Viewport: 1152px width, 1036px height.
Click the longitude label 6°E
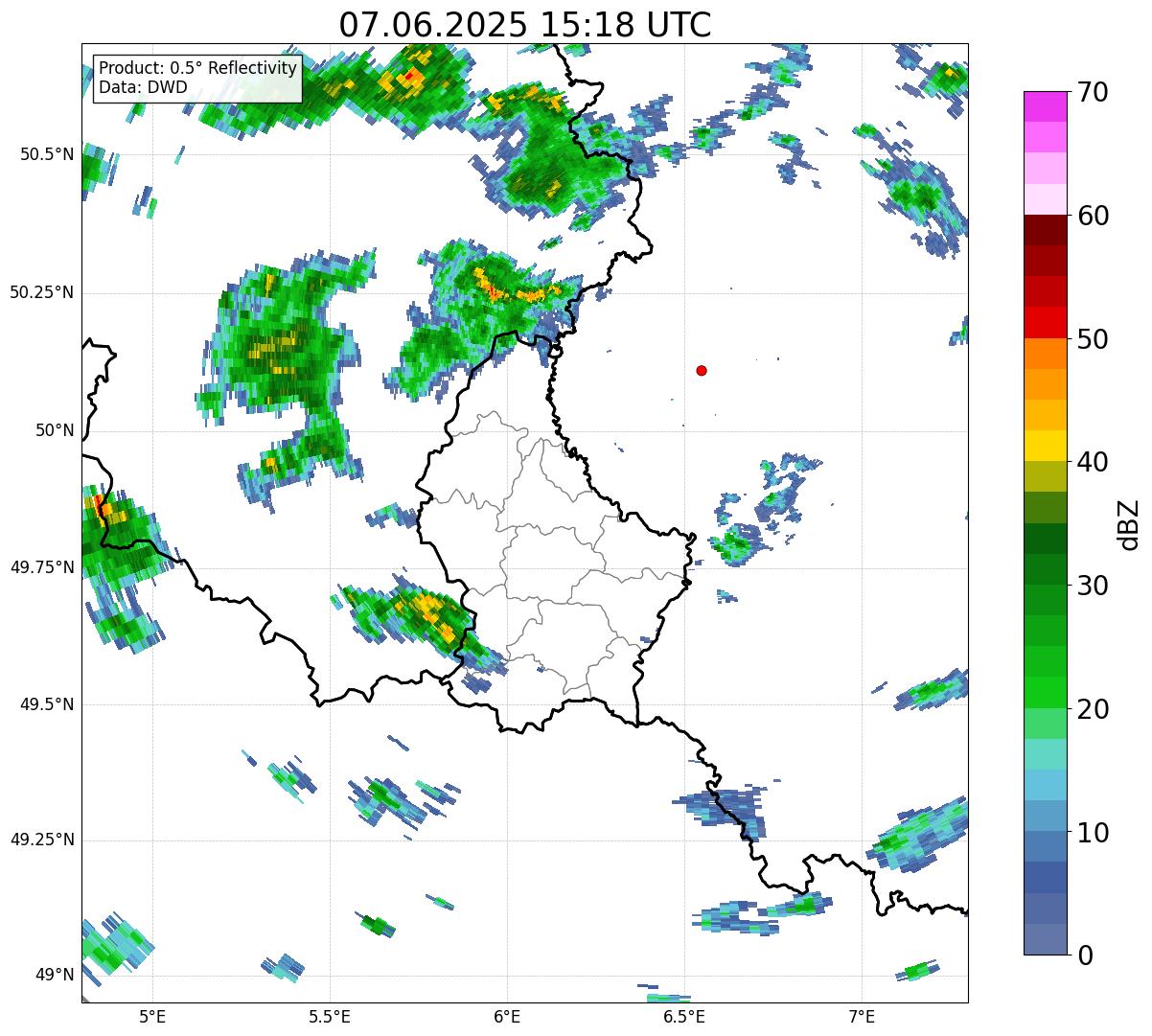tap(507, 1016)
